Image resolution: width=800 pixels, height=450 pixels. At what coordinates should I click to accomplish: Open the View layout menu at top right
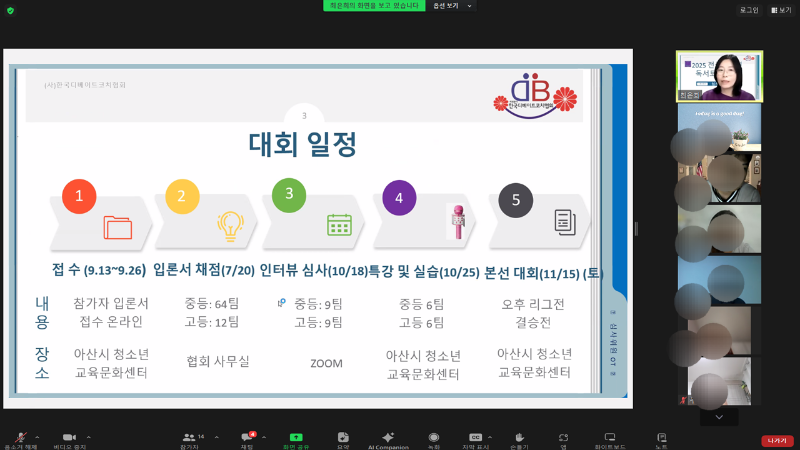click(x=779, y=10)
